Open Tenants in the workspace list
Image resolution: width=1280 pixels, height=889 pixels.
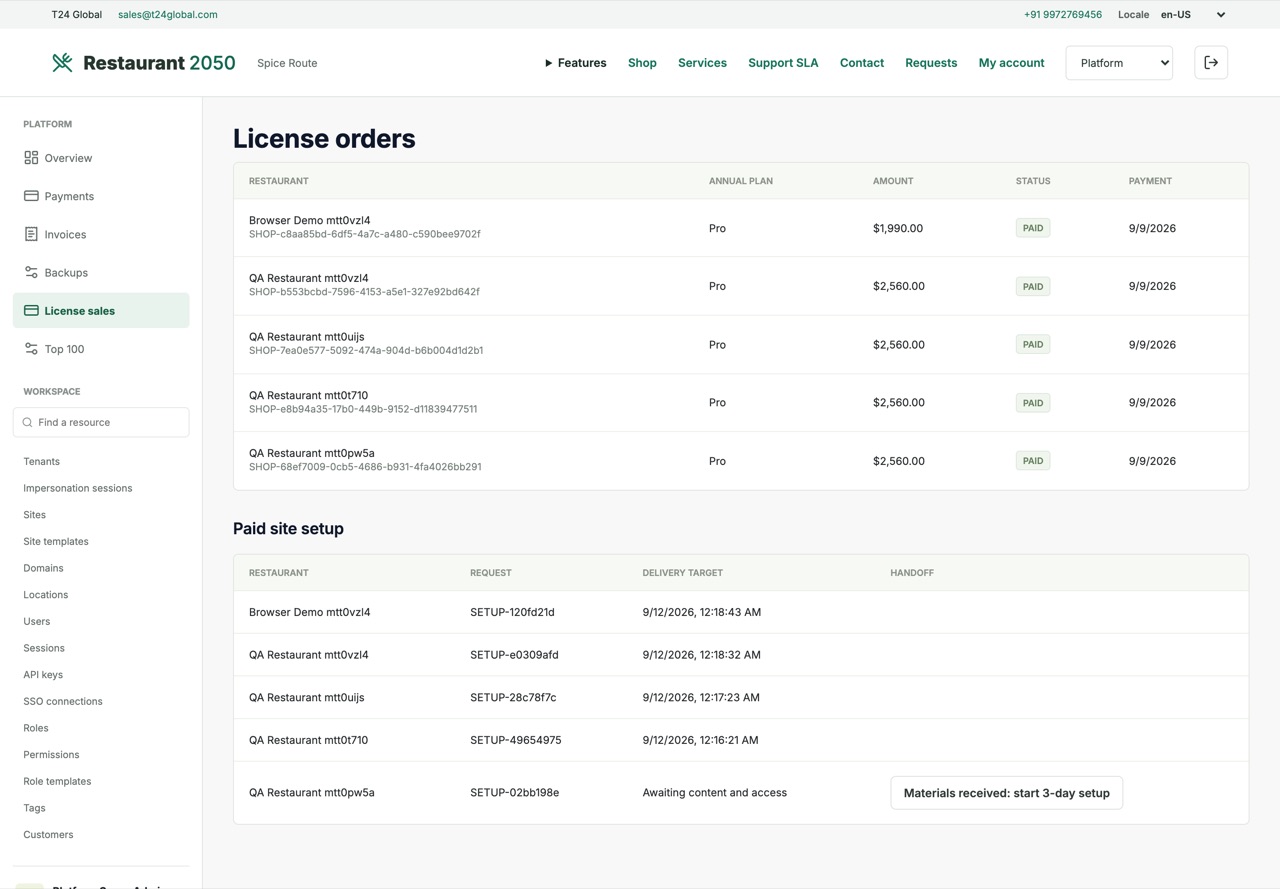tap(42, 461)
